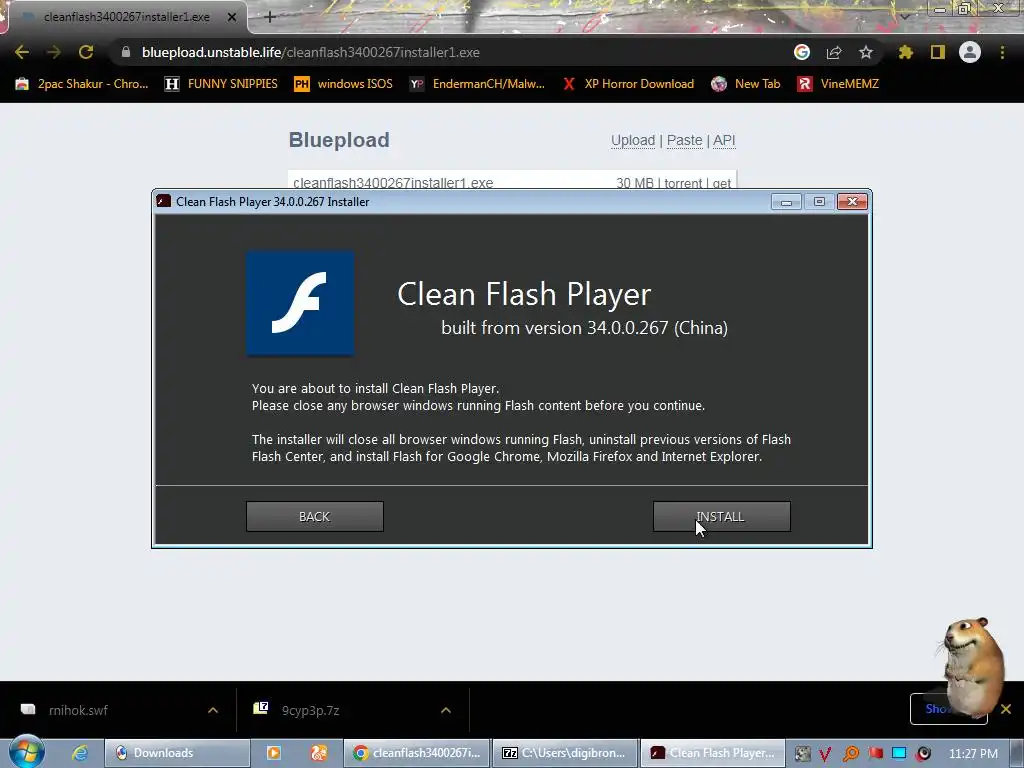This screenshot has width=1024, height=768.
Task: Click the Google icon in the address bar
Action: (802, 52)
